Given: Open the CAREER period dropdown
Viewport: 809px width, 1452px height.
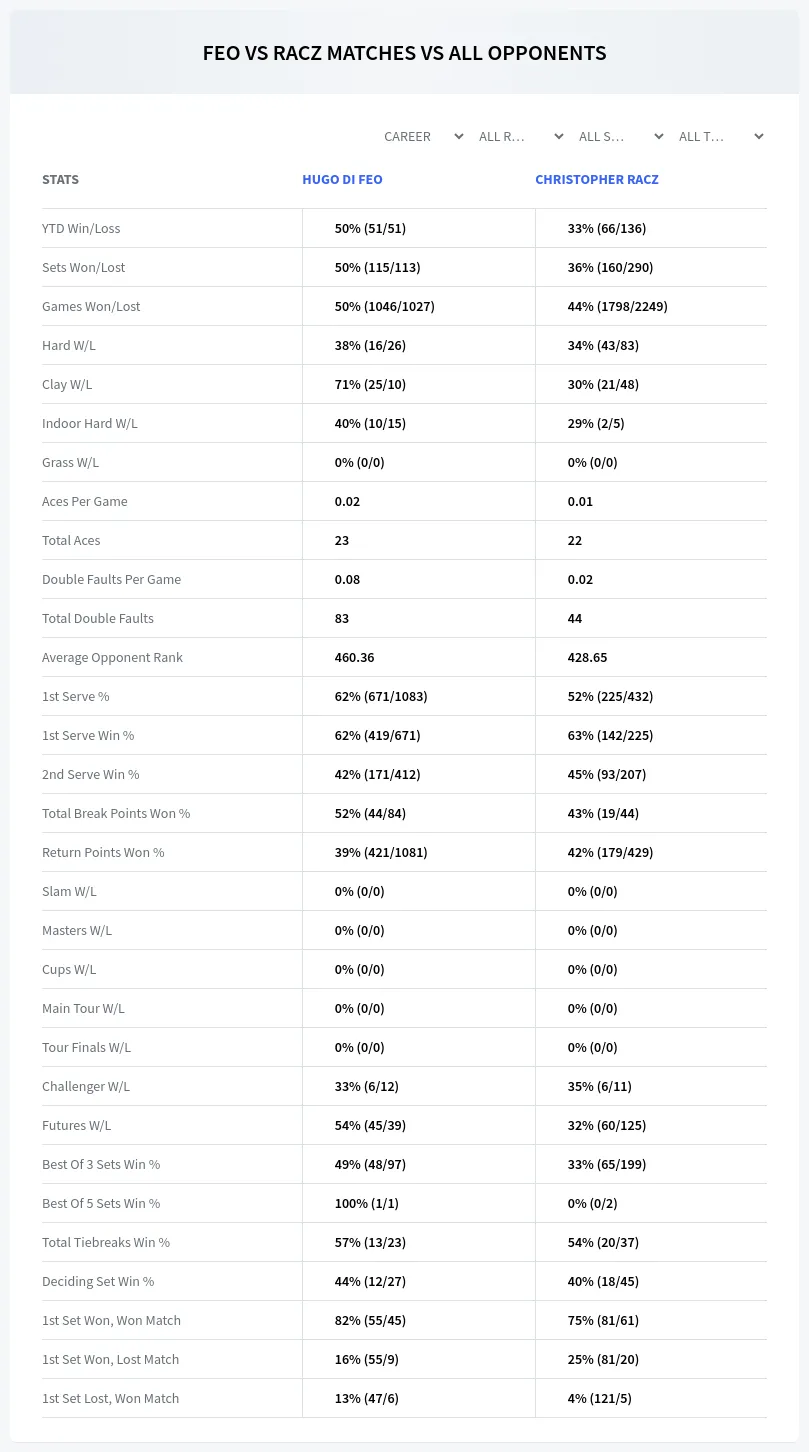Looking at the screenshot, I should (424, 136).
